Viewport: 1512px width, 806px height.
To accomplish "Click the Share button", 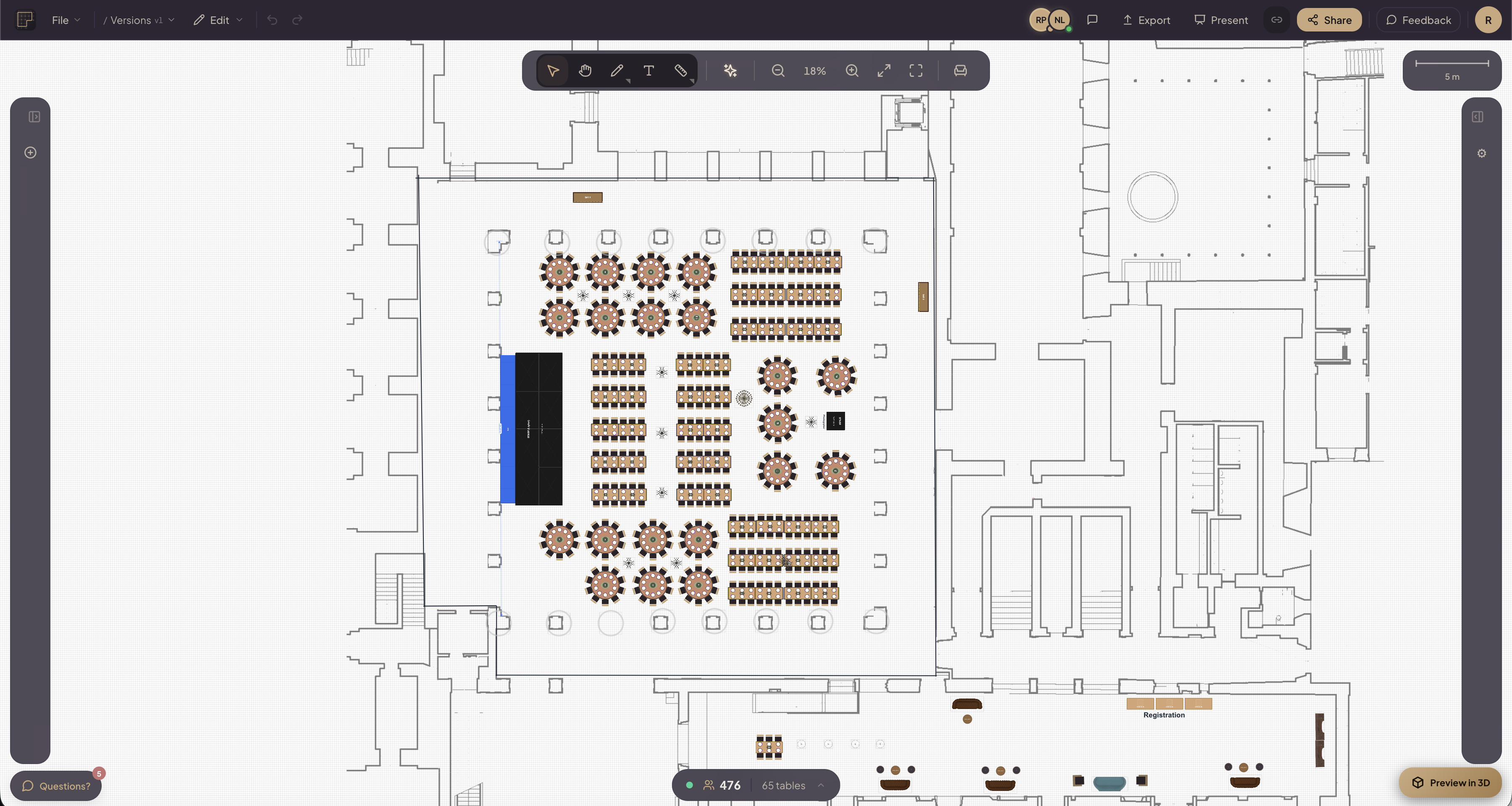I will point(1329,19).
